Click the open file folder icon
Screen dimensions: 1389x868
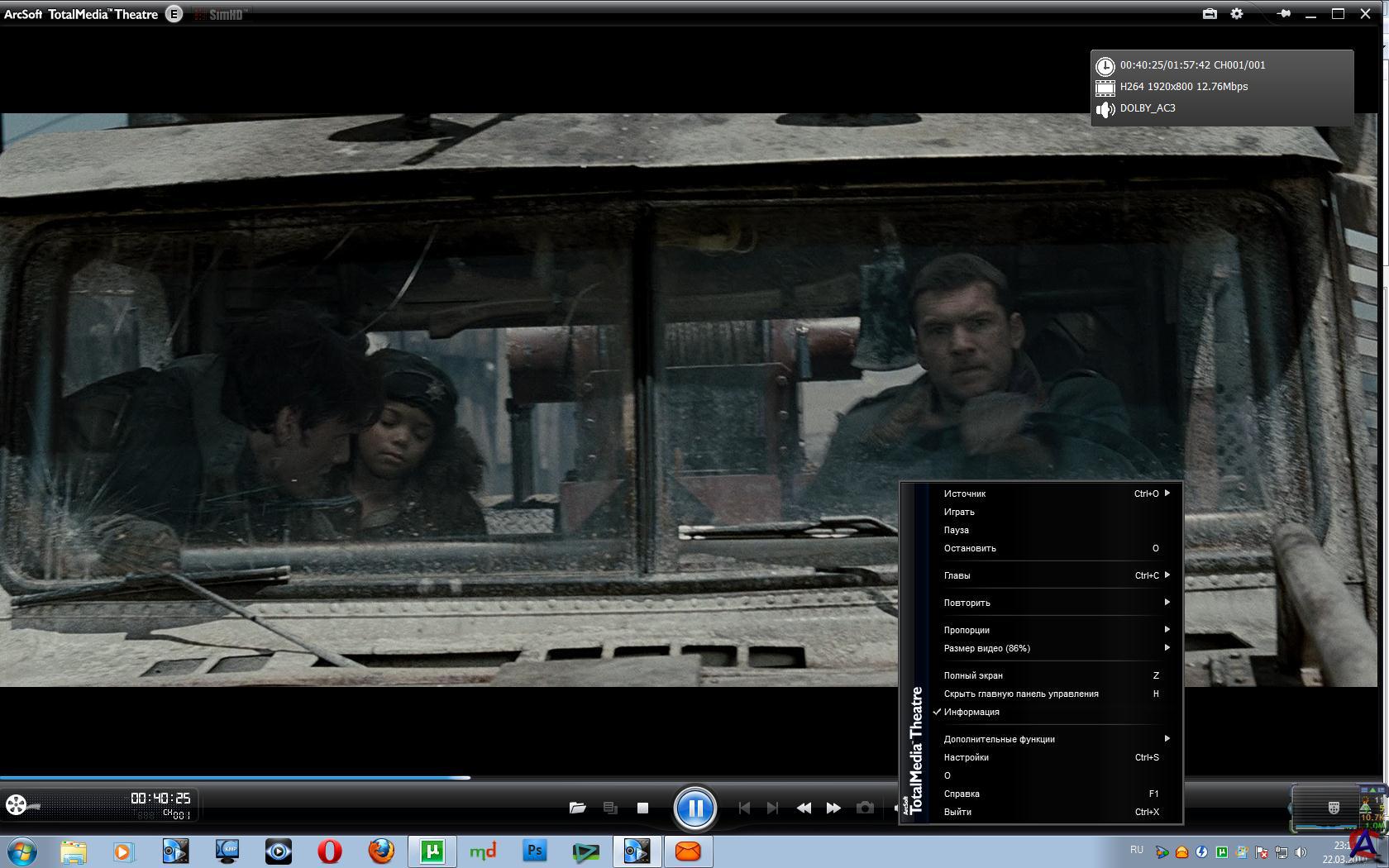coord(577,808)
